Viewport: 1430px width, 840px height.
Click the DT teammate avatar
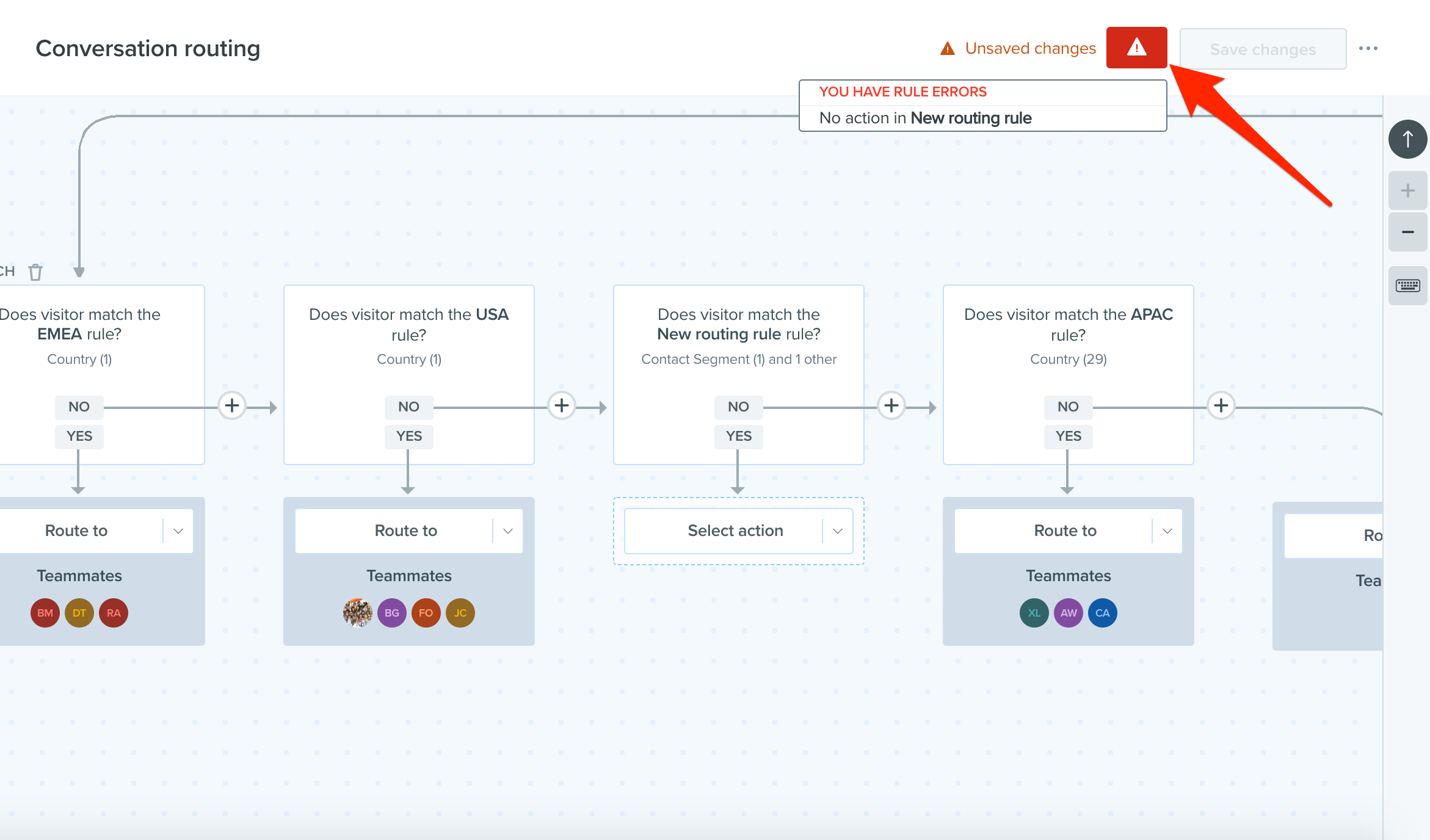coord(79,613)
